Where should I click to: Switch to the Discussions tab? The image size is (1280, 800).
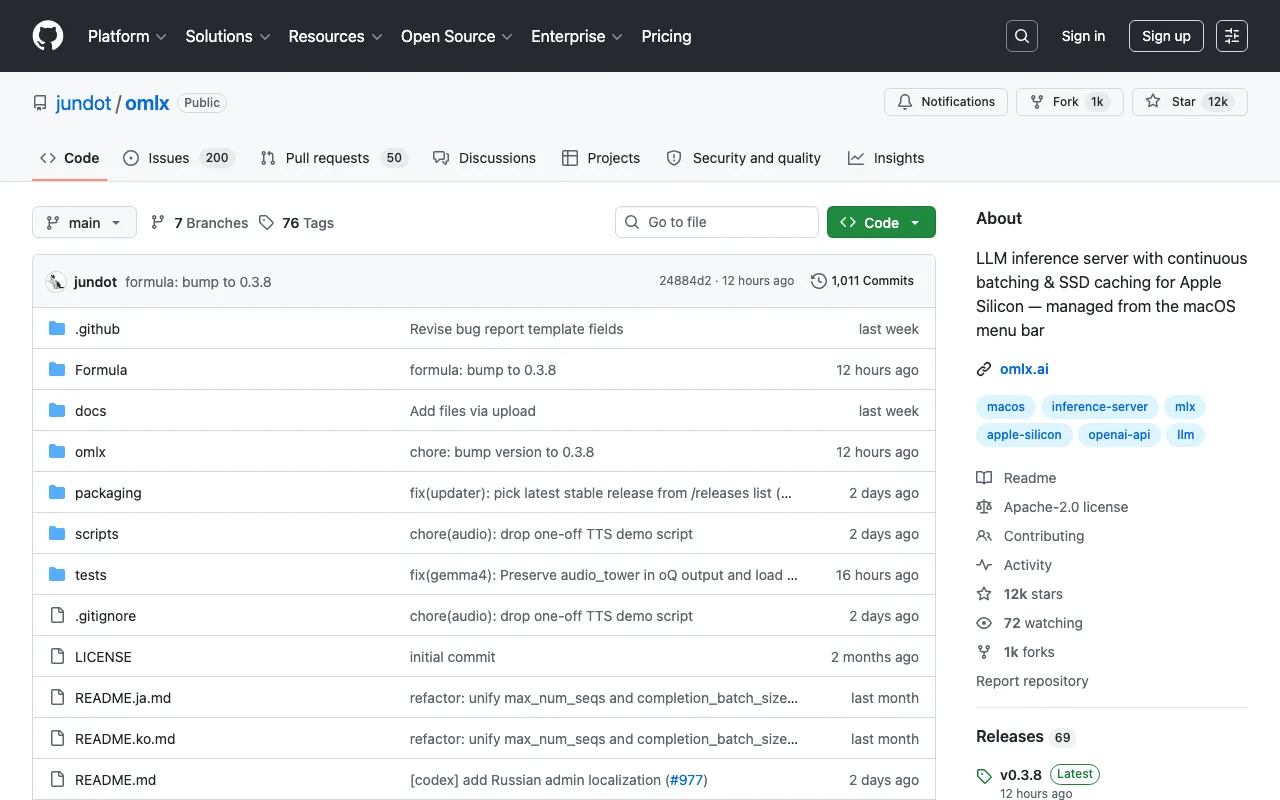484,158
